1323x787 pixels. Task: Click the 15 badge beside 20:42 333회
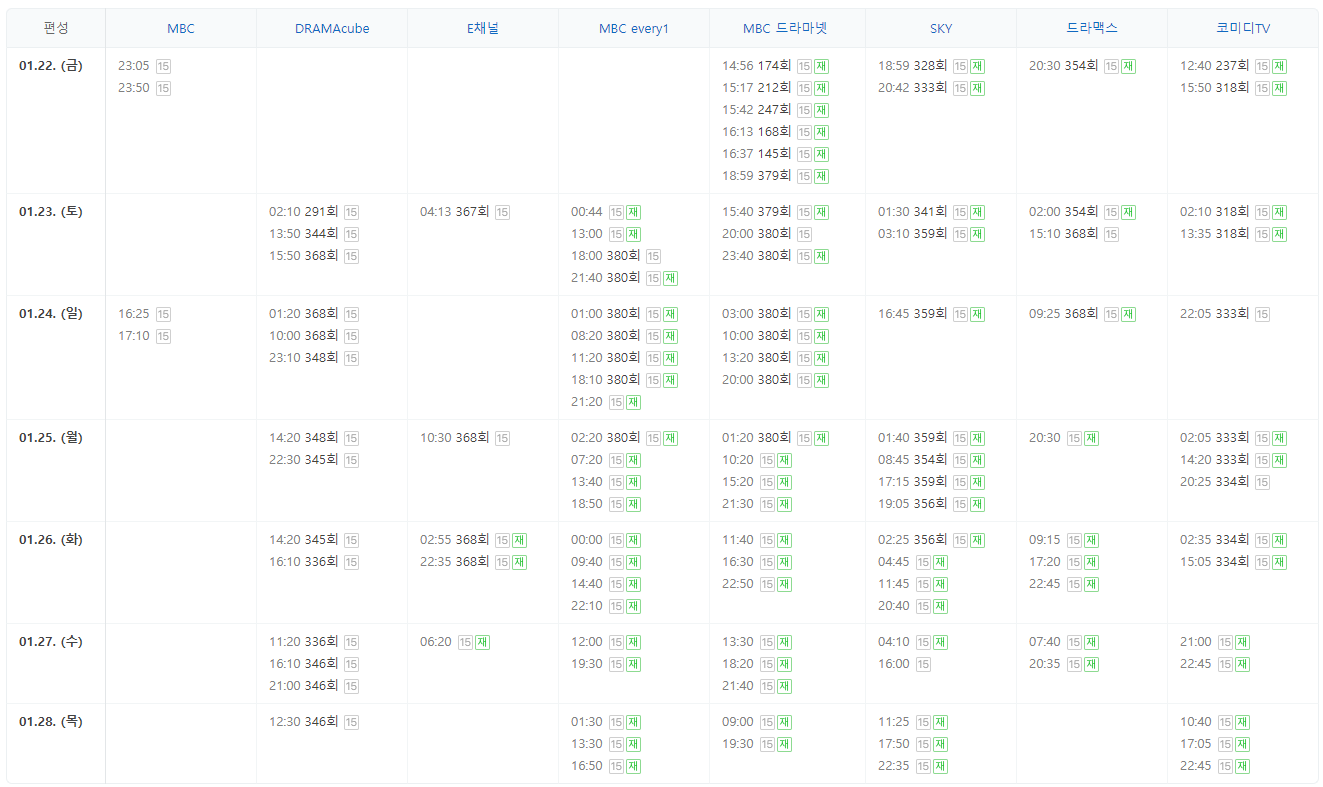pos(960,88)
